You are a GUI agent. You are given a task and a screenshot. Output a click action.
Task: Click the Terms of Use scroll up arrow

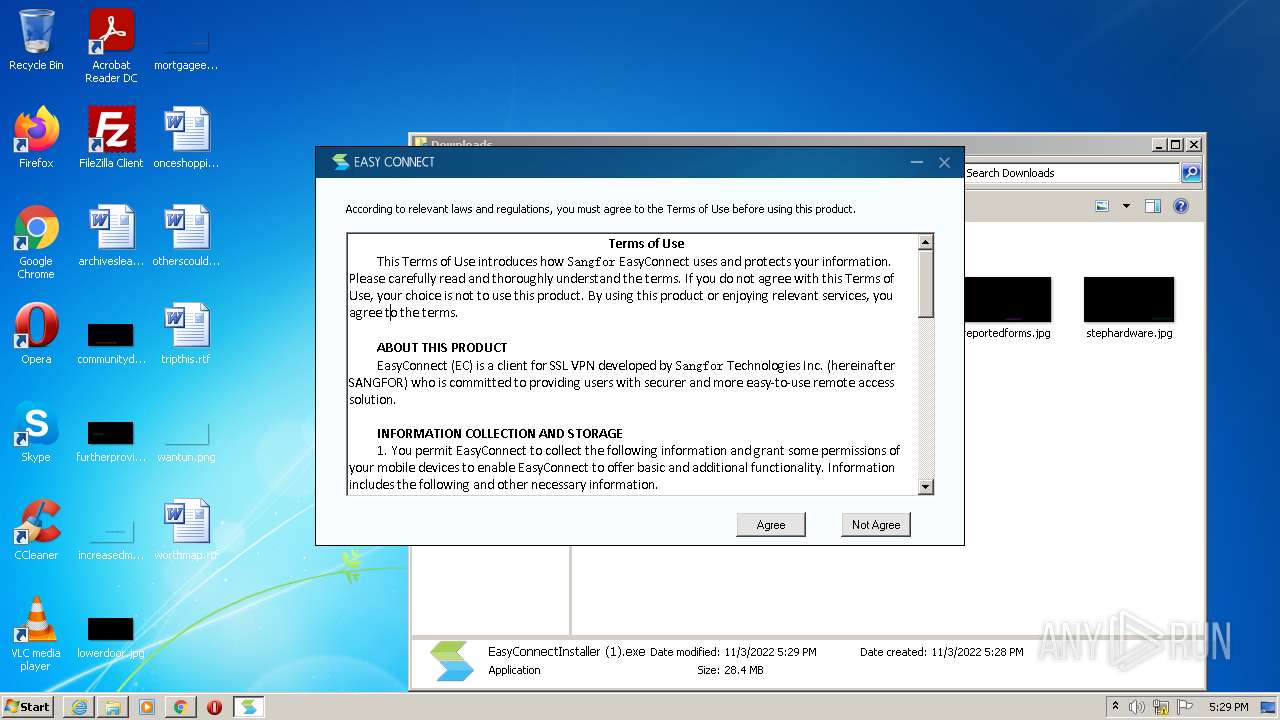click(x=925, y=242)
